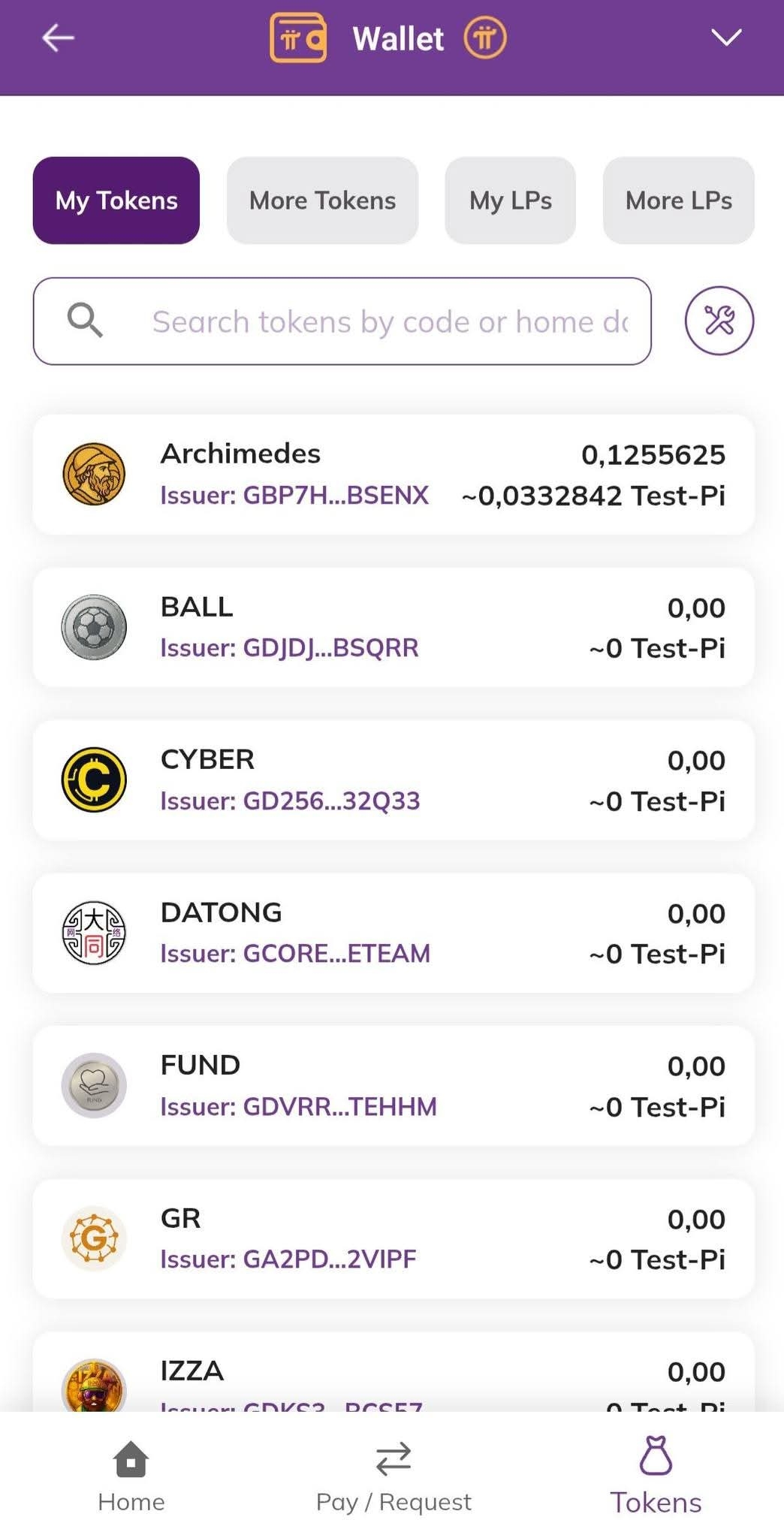784x1538 pixels.
Task: Go to Home in bottom navigation
Action: click(131, 1476)
